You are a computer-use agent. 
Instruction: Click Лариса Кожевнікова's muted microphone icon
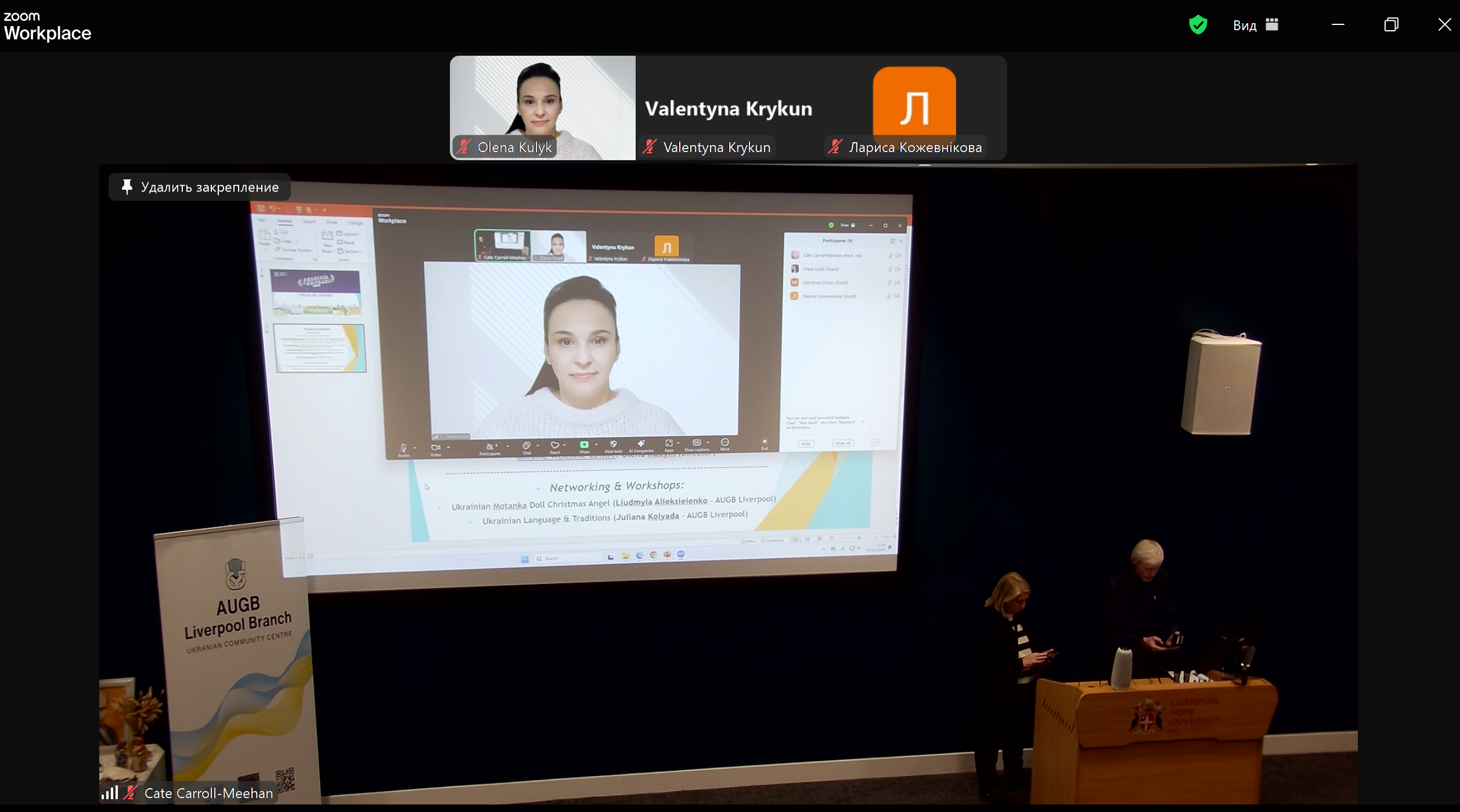tap(835, 147)
